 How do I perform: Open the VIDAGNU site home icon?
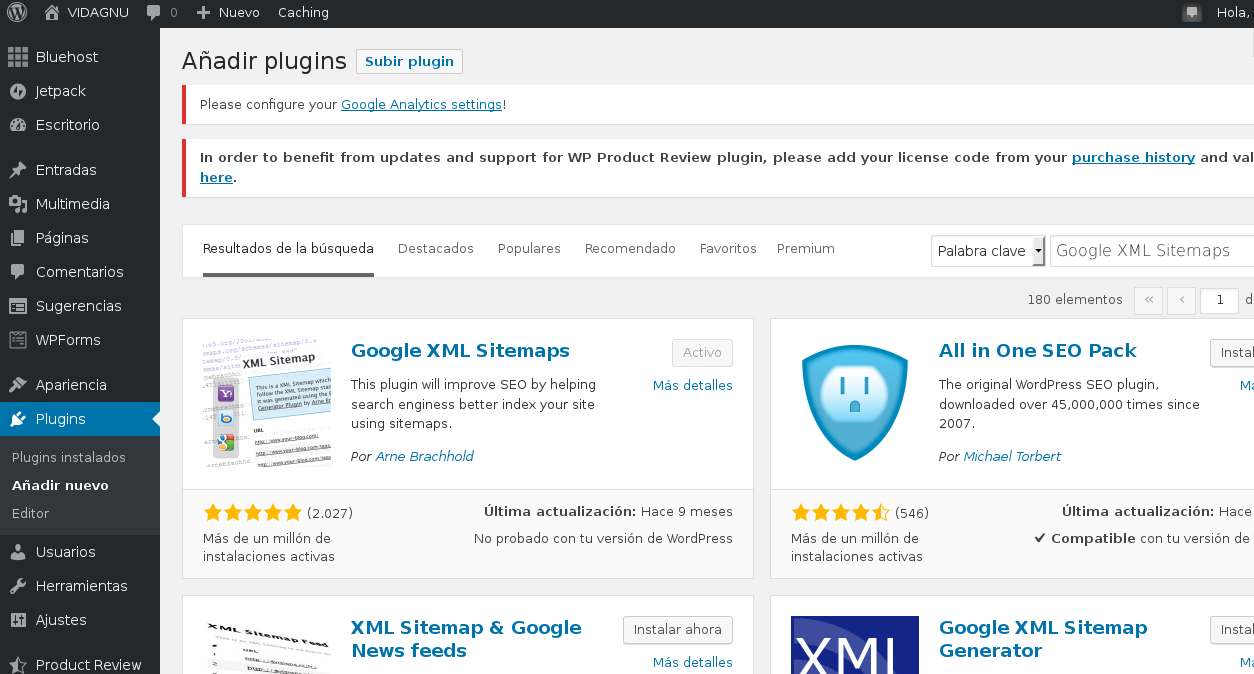pyautogui.click(x=53, y=13)
